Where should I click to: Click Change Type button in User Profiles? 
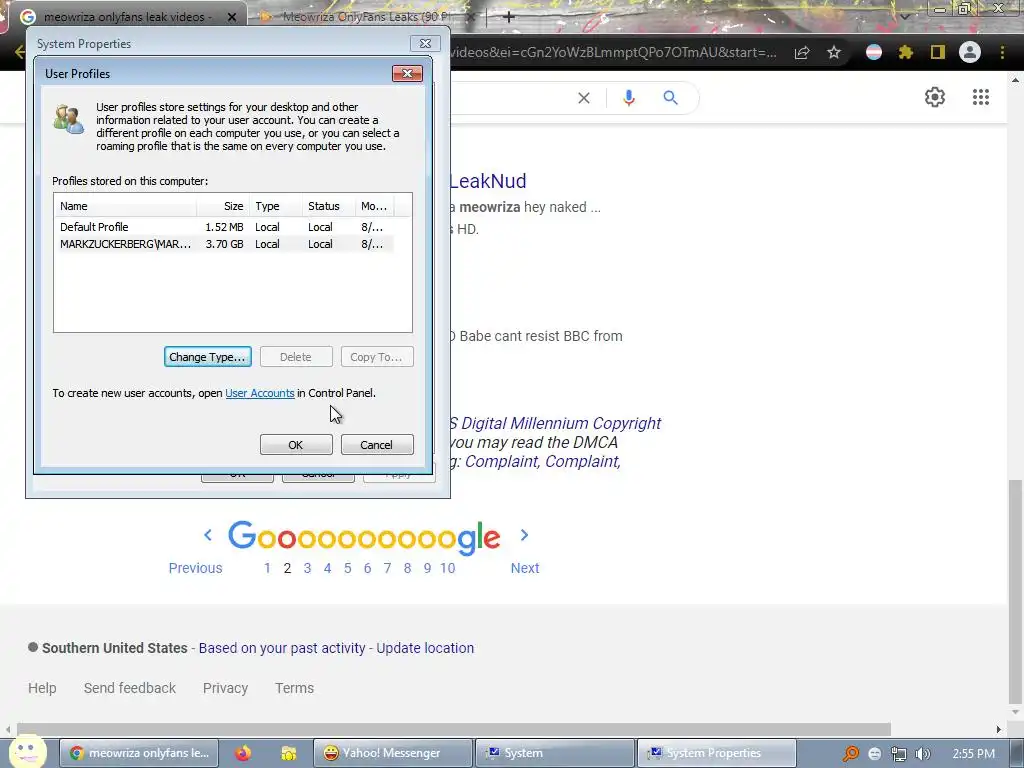click(208, 357)
